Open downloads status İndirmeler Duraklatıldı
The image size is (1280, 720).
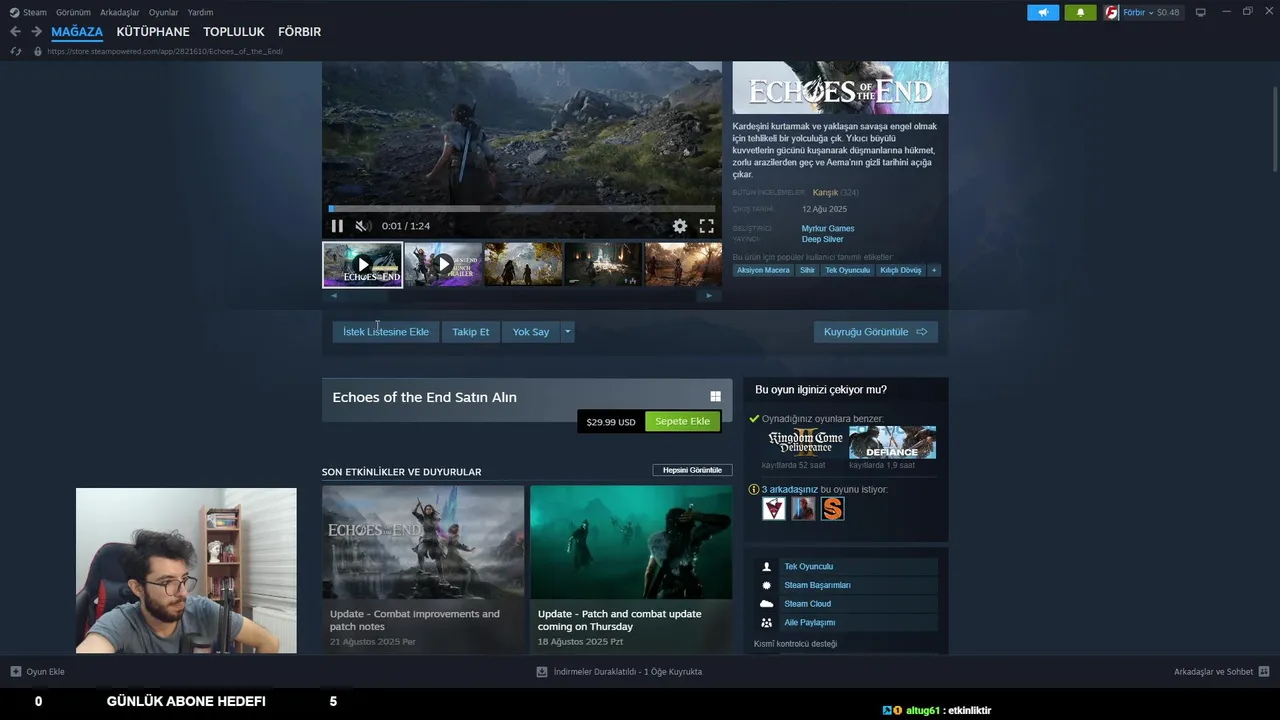click(619, 672)
